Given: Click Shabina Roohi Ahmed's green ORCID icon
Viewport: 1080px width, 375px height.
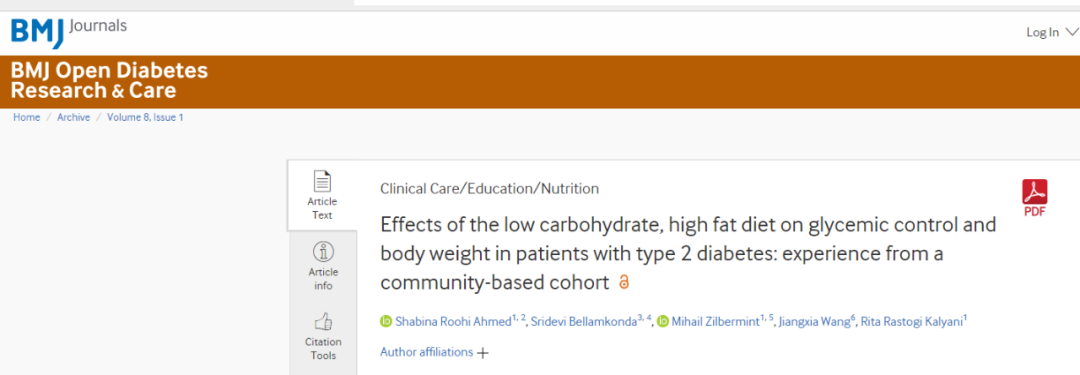Looking at the screenshot, I should pos(386,321).
